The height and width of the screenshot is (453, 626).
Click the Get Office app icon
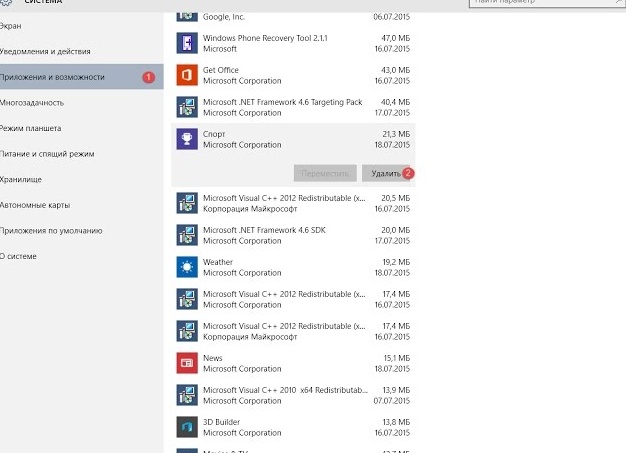(187, 75)
